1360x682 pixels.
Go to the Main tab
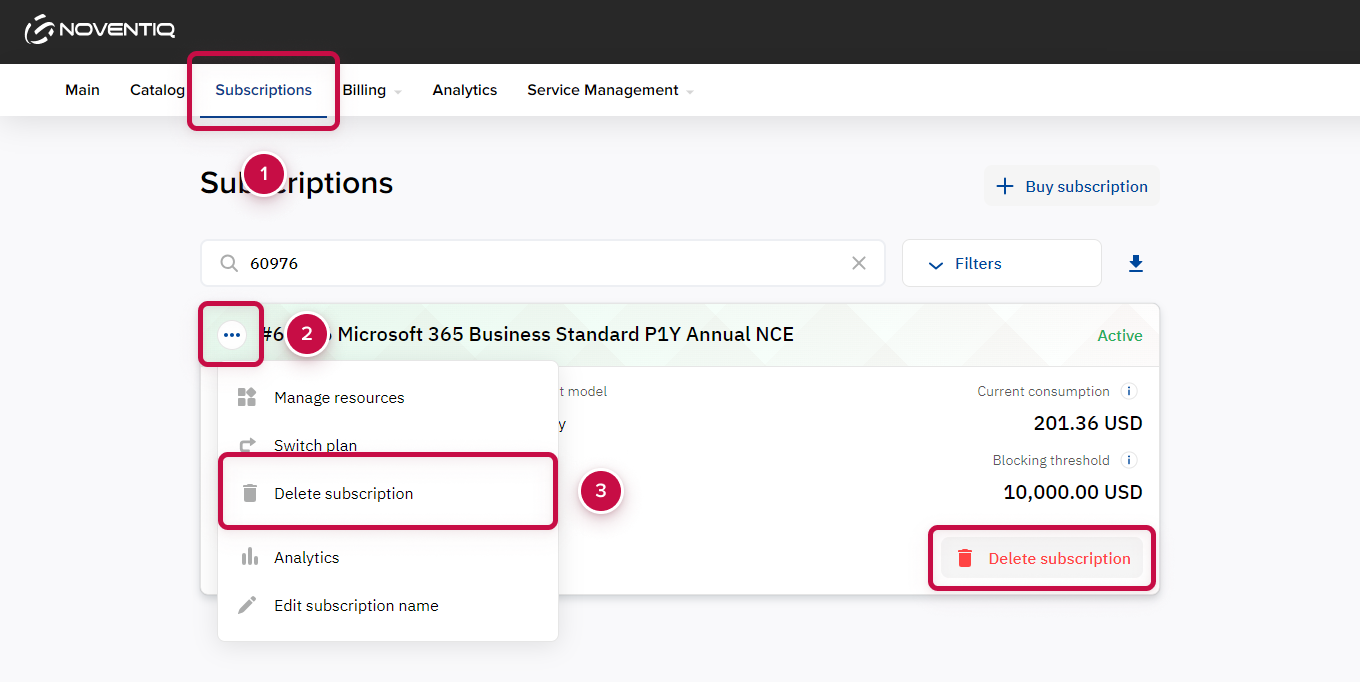[82, 90]
